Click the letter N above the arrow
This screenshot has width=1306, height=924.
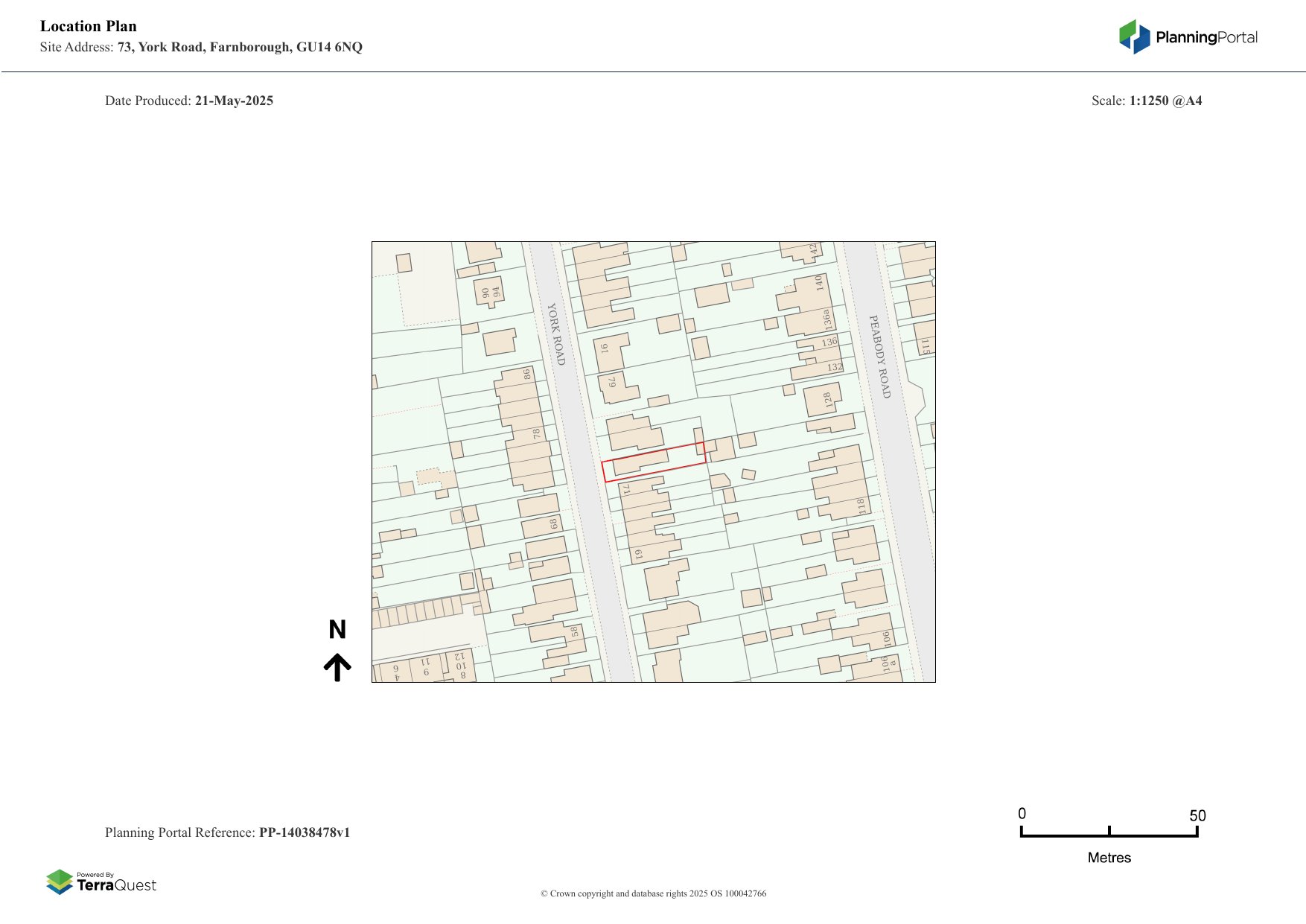tap(337, 630)
